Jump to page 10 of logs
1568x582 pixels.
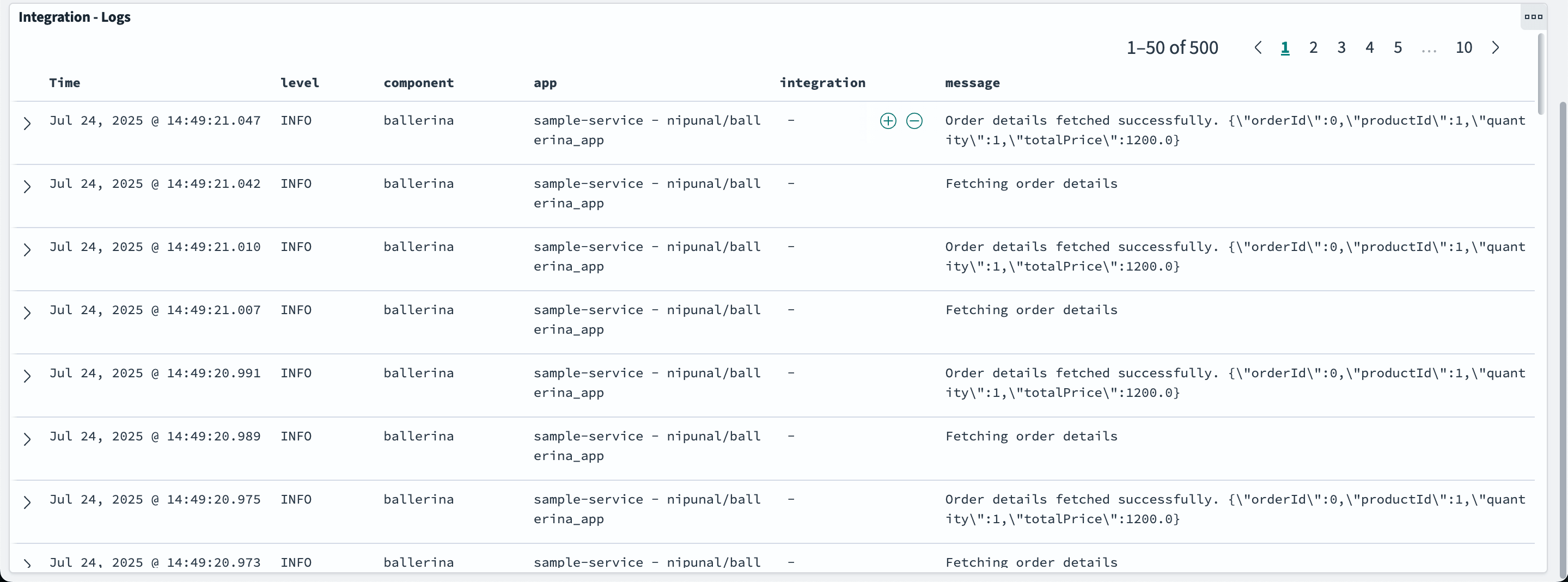(x=1464, y=47)
